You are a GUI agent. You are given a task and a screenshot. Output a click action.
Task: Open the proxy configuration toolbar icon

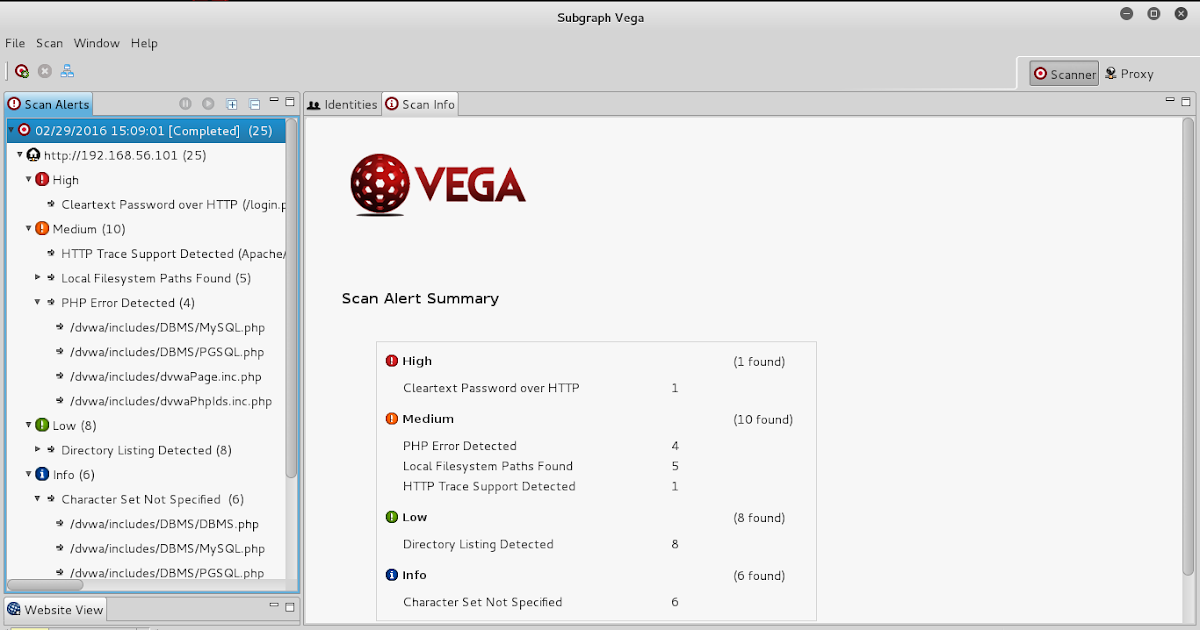click(67, 70)
